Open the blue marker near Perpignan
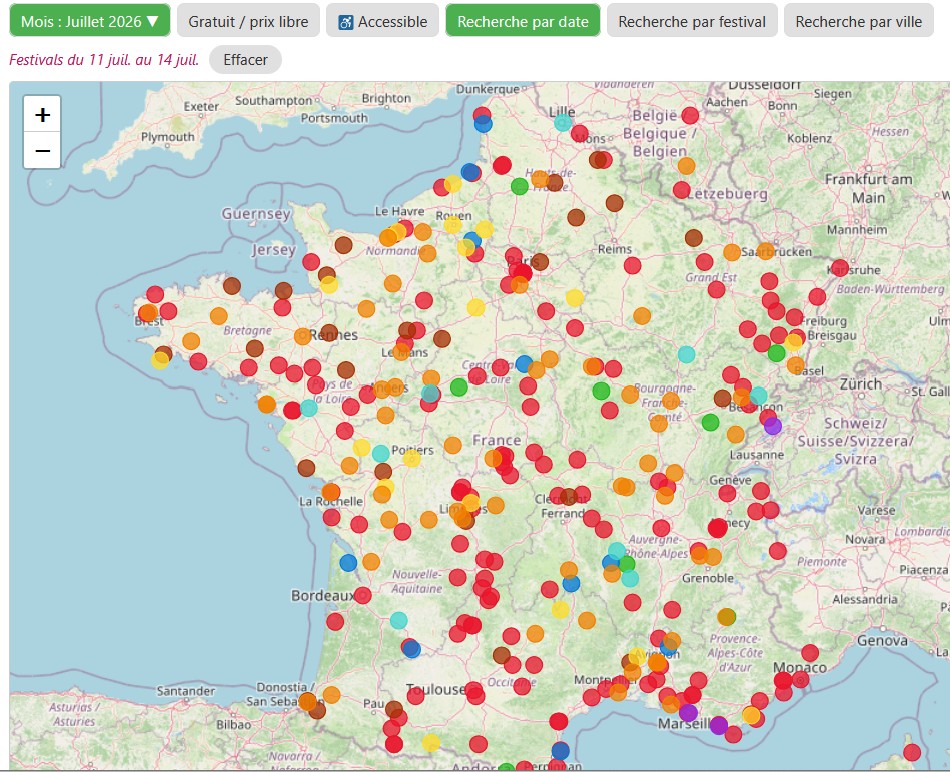The height and width of the screenshot is (772, 950). tap(560, 751)
